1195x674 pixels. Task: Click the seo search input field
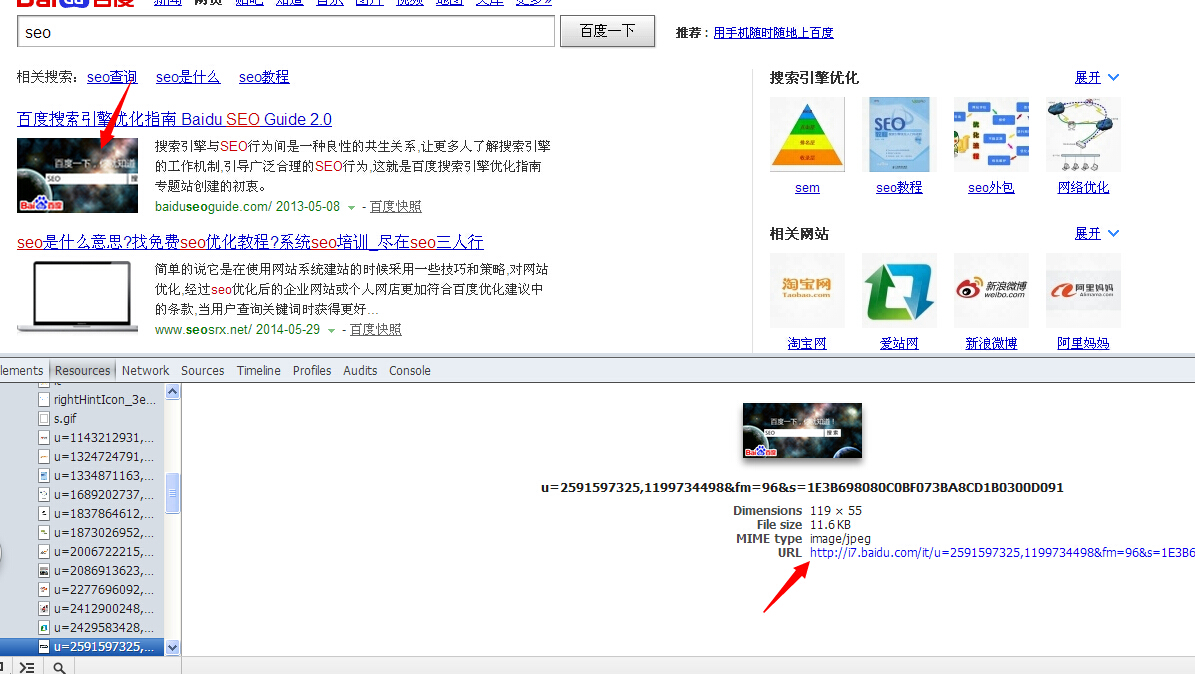286,32
